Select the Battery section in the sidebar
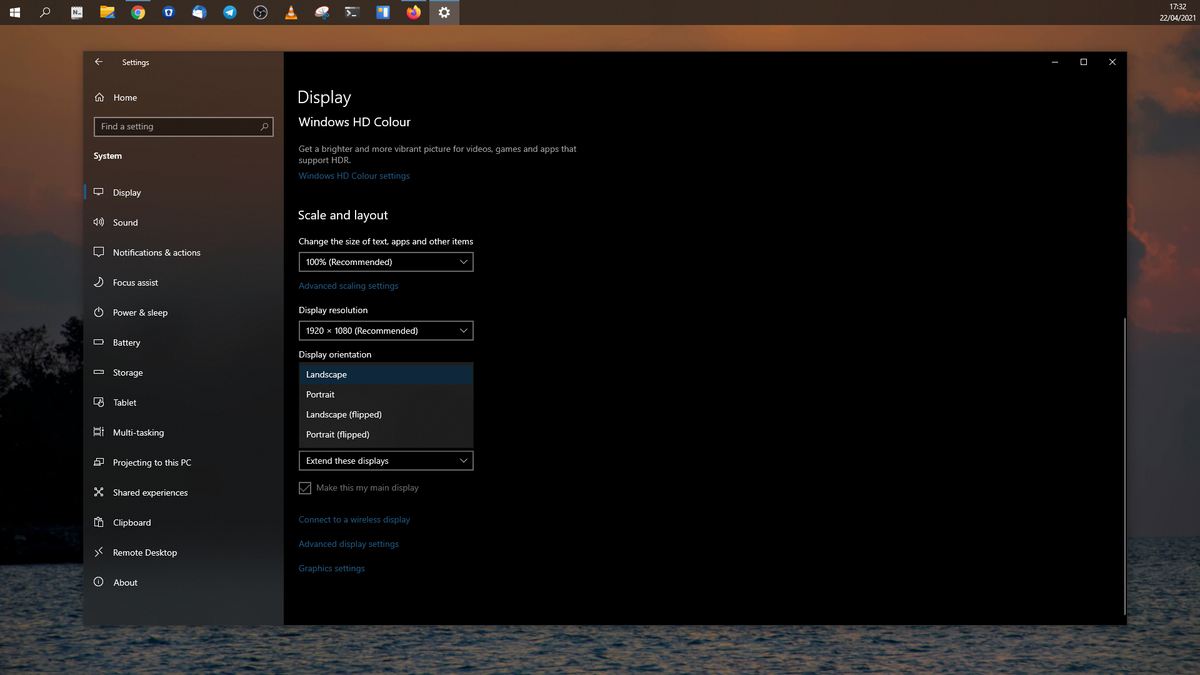 click(x=127, y=342)
